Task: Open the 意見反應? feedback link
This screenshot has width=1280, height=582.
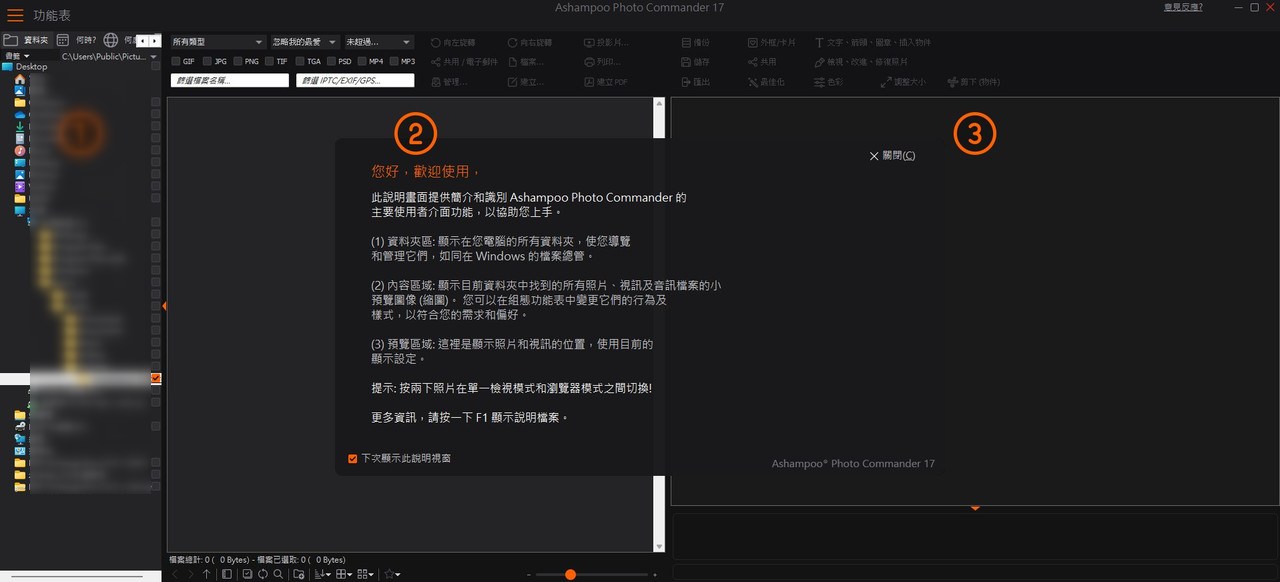Action: tap(1183, 7)
